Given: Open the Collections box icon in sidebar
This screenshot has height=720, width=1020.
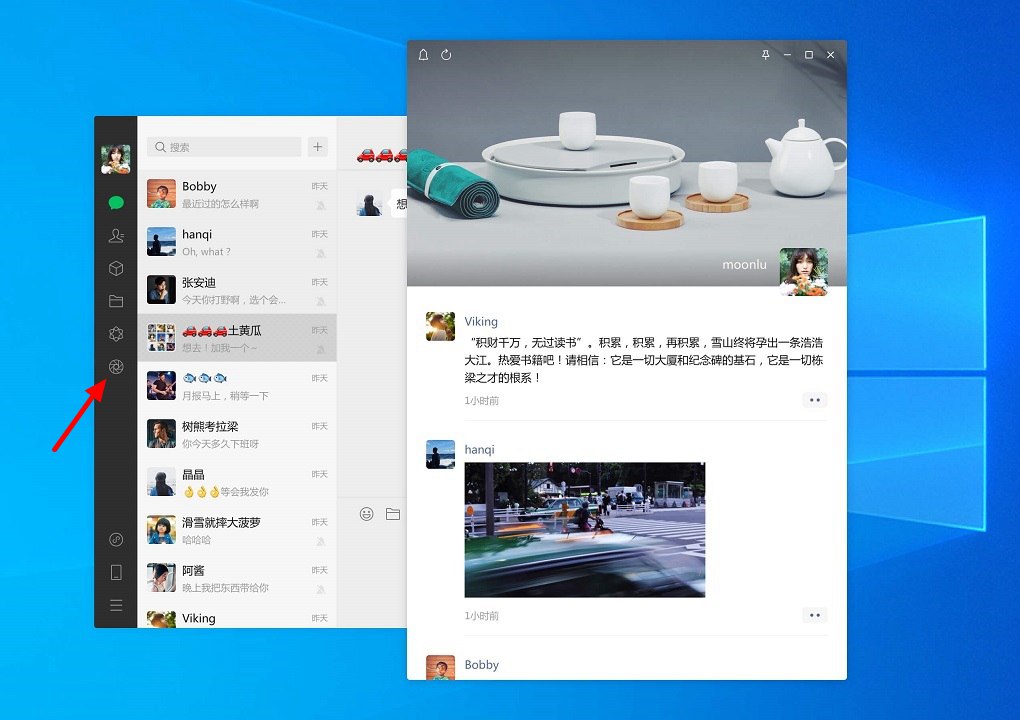Looking at the screenshot, I should tap(115, 268).
